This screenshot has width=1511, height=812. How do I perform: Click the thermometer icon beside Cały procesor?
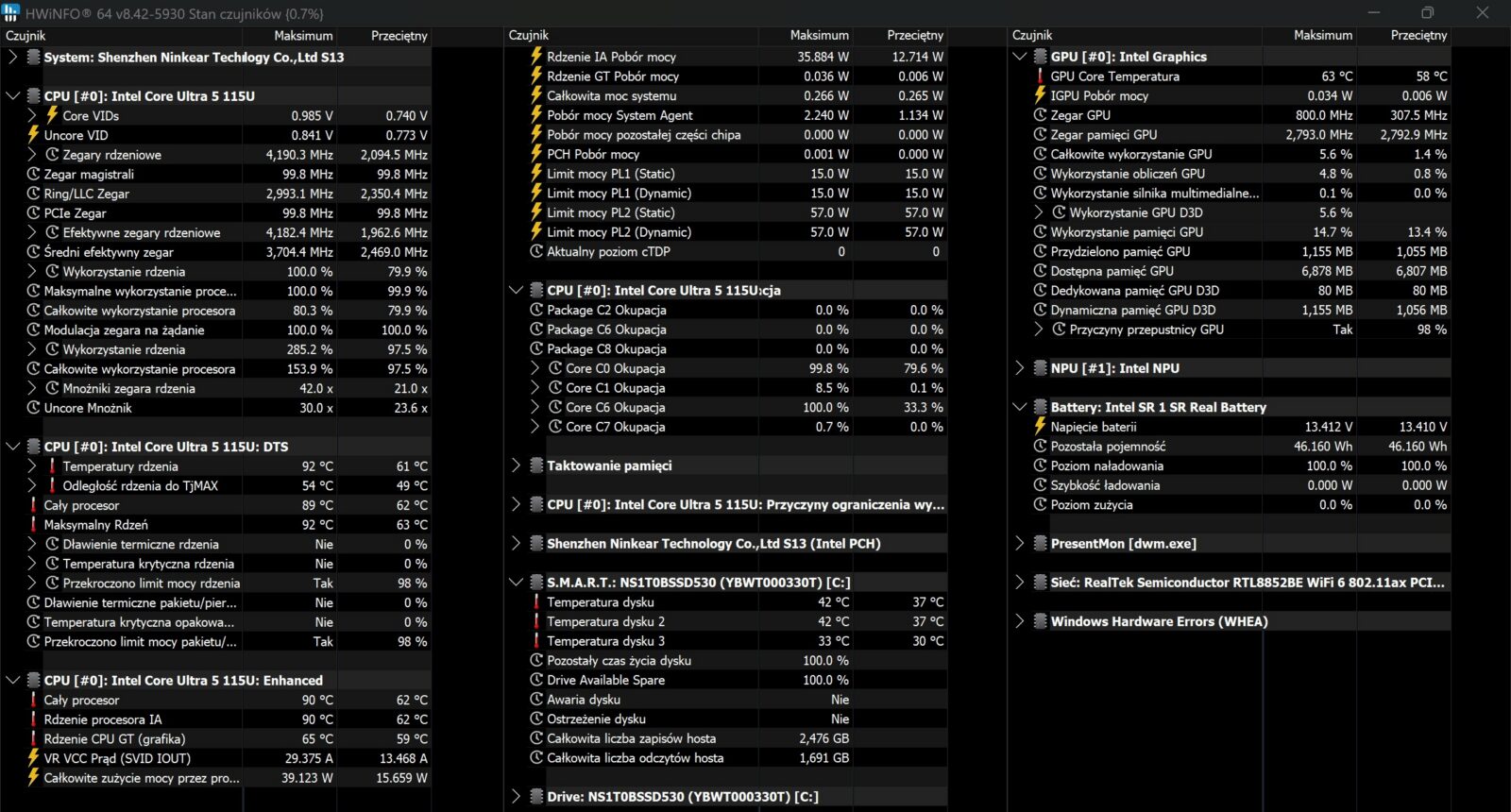tap(33, 505)
